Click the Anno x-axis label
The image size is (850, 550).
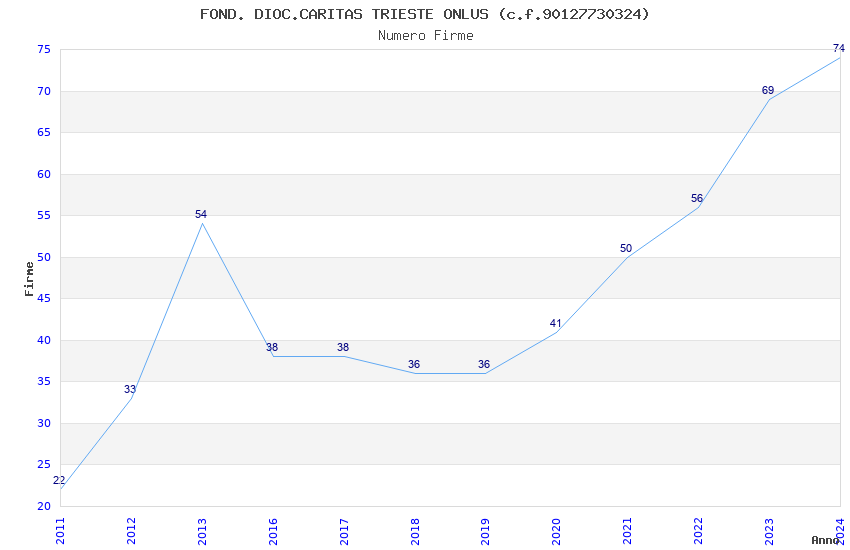825,540
